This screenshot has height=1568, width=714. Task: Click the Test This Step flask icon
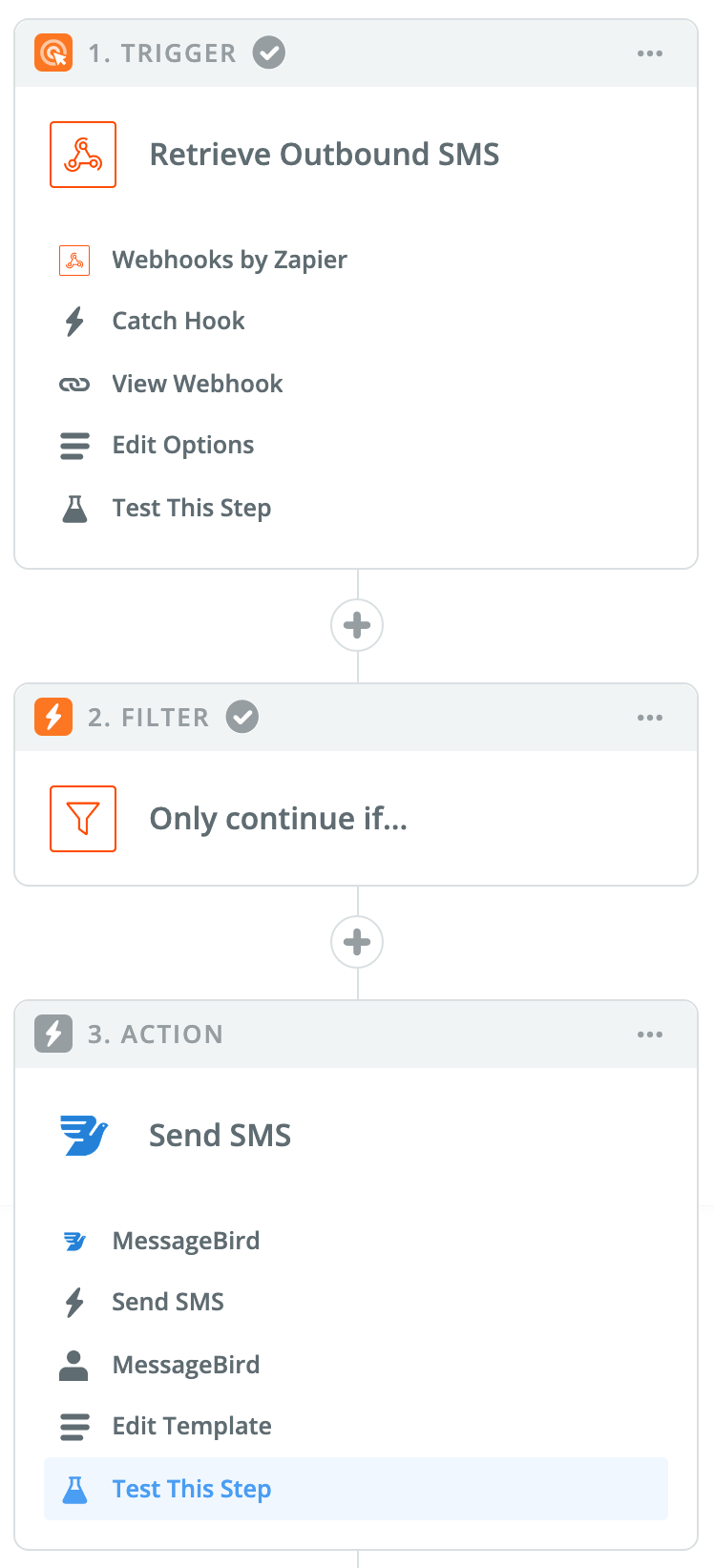coord(74,507)
